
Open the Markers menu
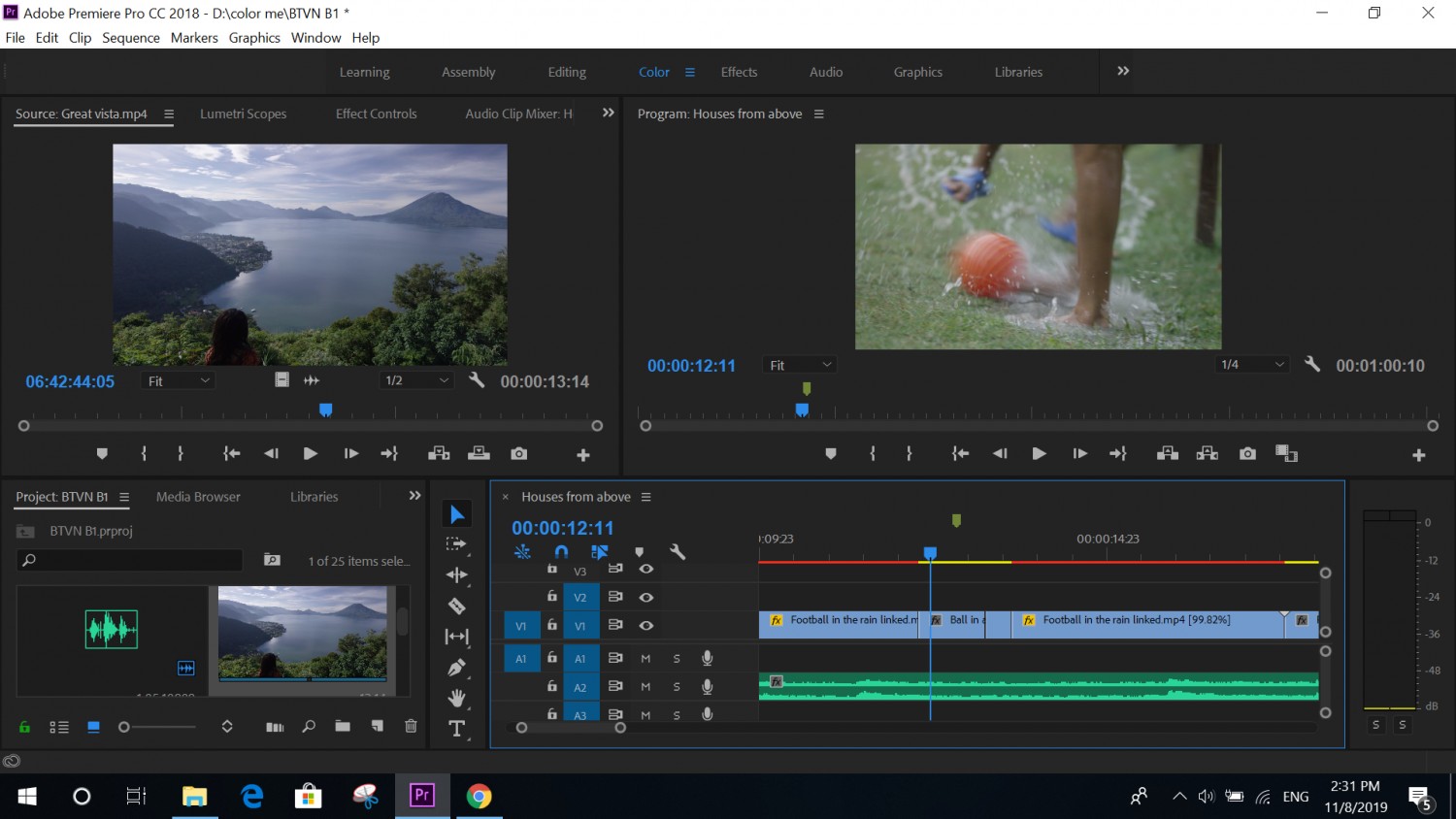pyautogui.click(x=194, y=38)
